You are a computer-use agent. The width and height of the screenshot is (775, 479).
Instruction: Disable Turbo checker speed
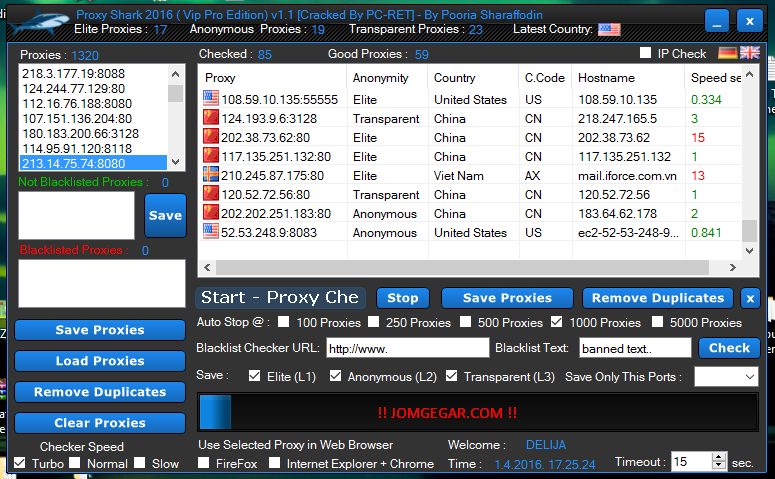(x=20, y=463)
